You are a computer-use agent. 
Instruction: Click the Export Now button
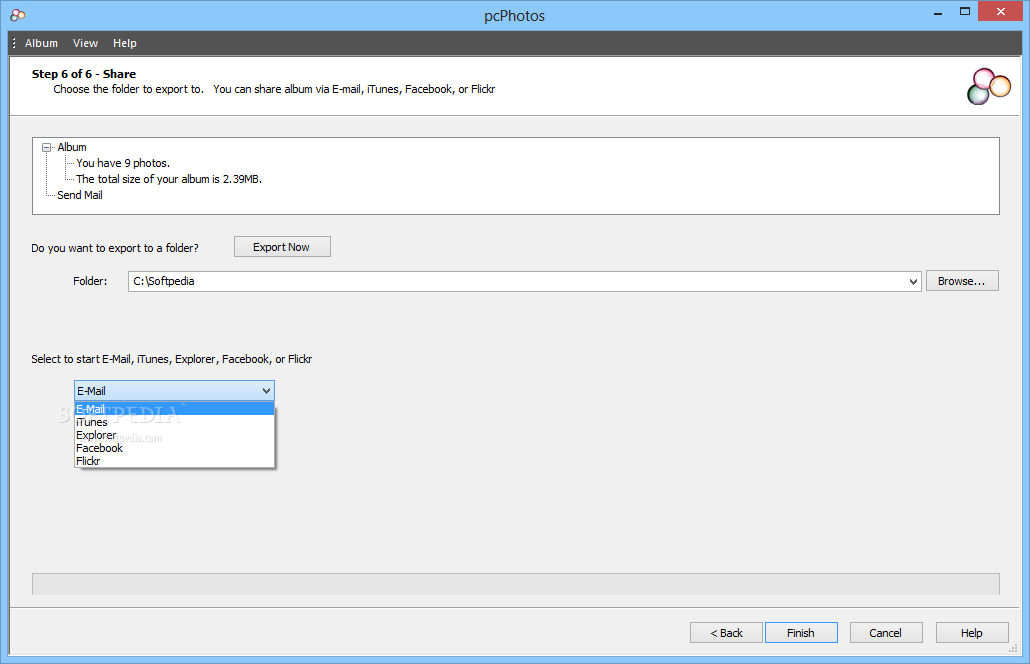pyautogui.click(x=282, y=247)
